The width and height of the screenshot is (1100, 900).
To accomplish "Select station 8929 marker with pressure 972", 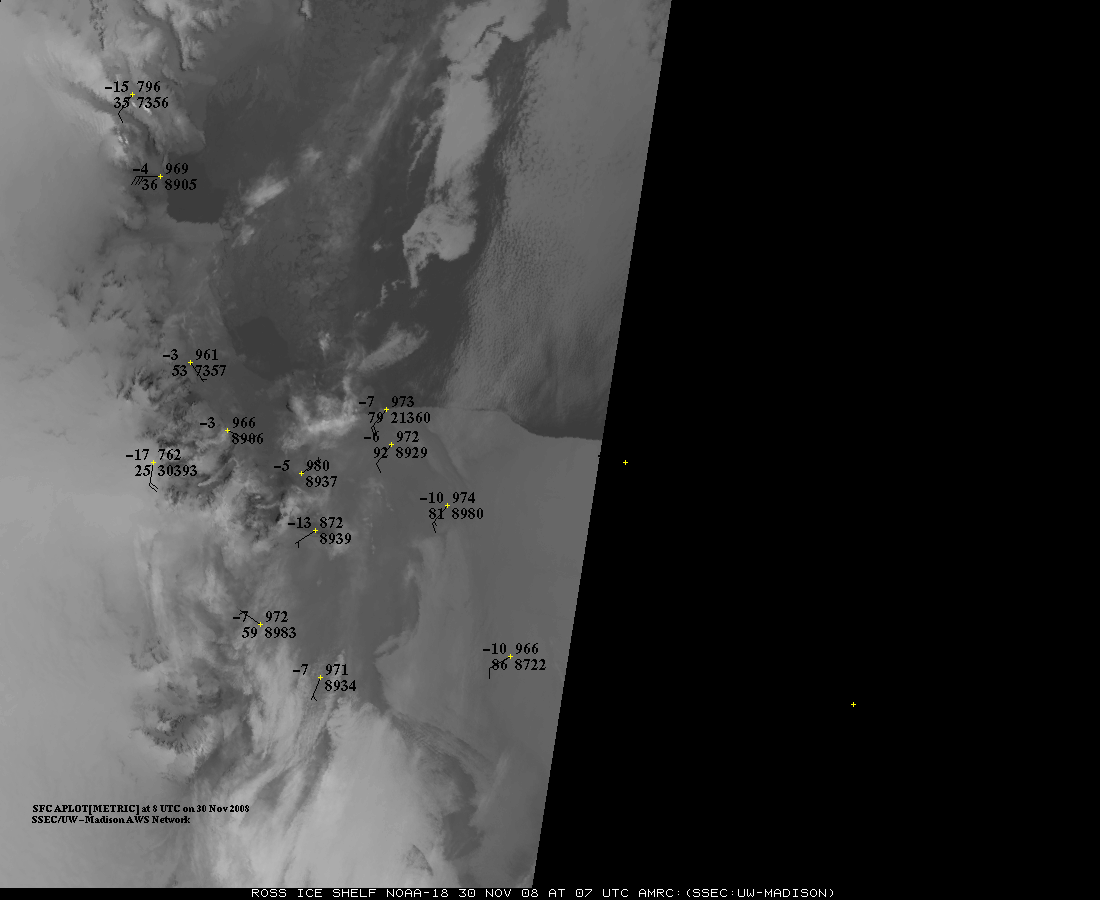I will 391,445.
